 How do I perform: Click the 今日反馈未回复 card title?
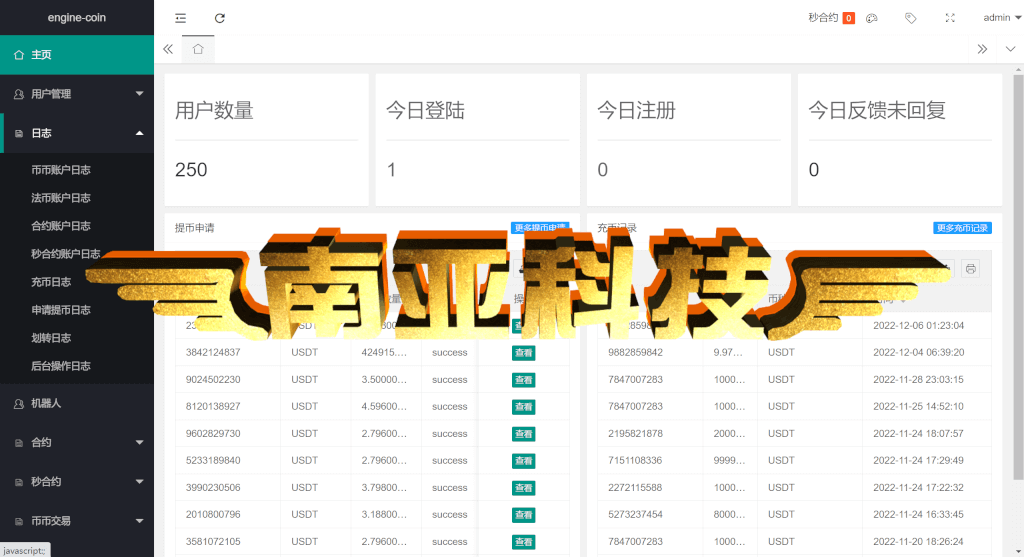pyautogui.click(x=877, y=110)
